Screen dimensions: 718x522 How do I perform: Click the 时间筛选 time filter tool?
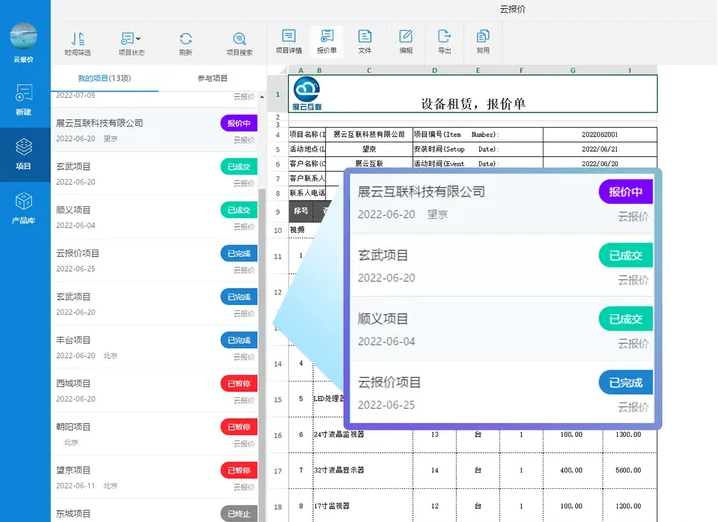coord(77,44)
